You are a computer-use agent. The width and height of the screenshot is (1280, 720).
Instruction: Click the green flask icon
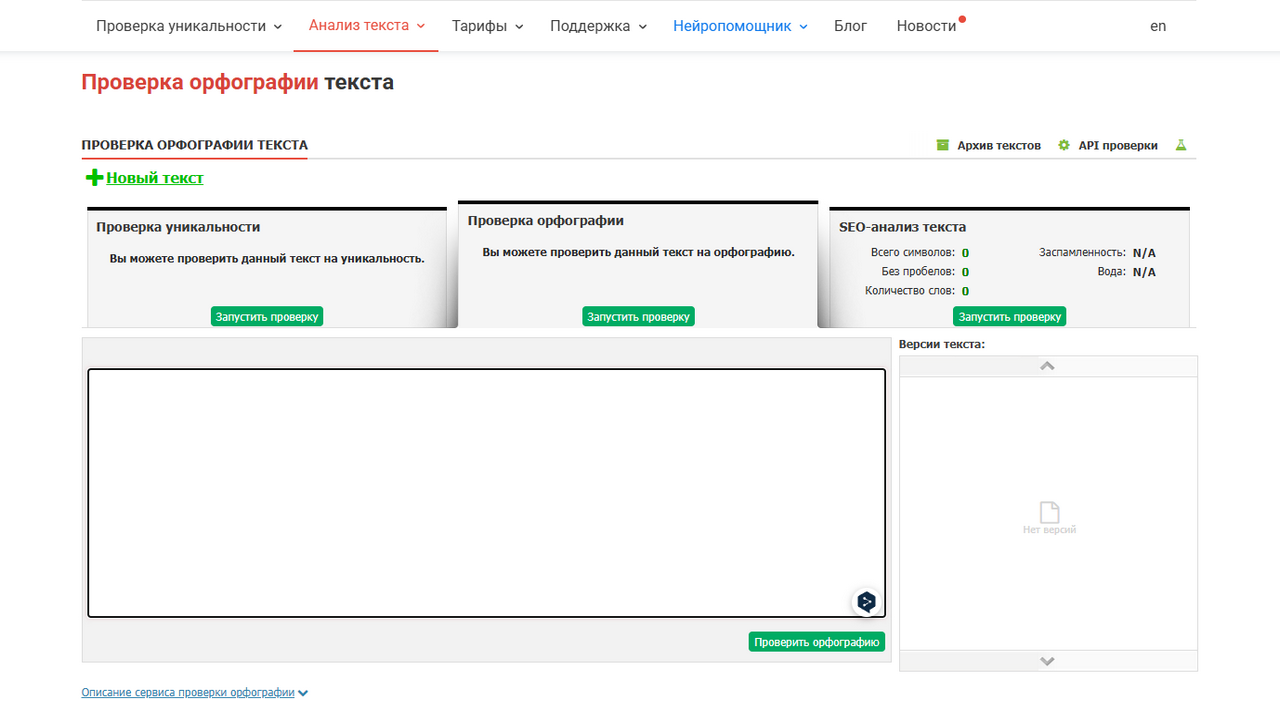(x=1180, y=145)
